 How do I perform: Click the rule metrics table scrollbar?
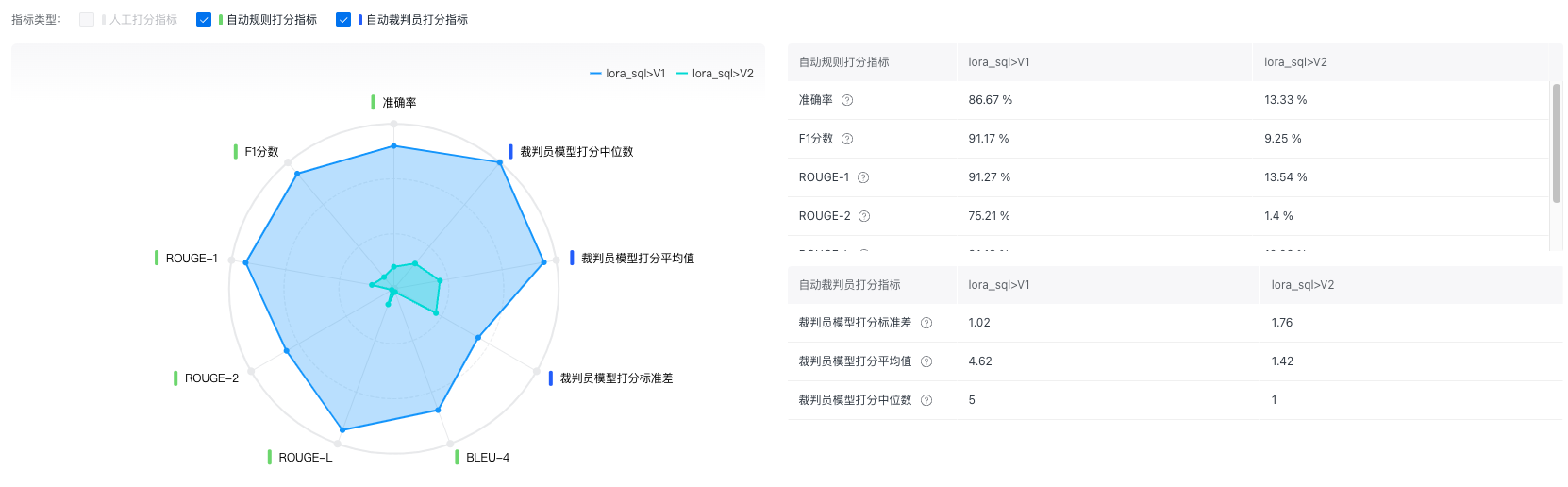click(1557, 143)
